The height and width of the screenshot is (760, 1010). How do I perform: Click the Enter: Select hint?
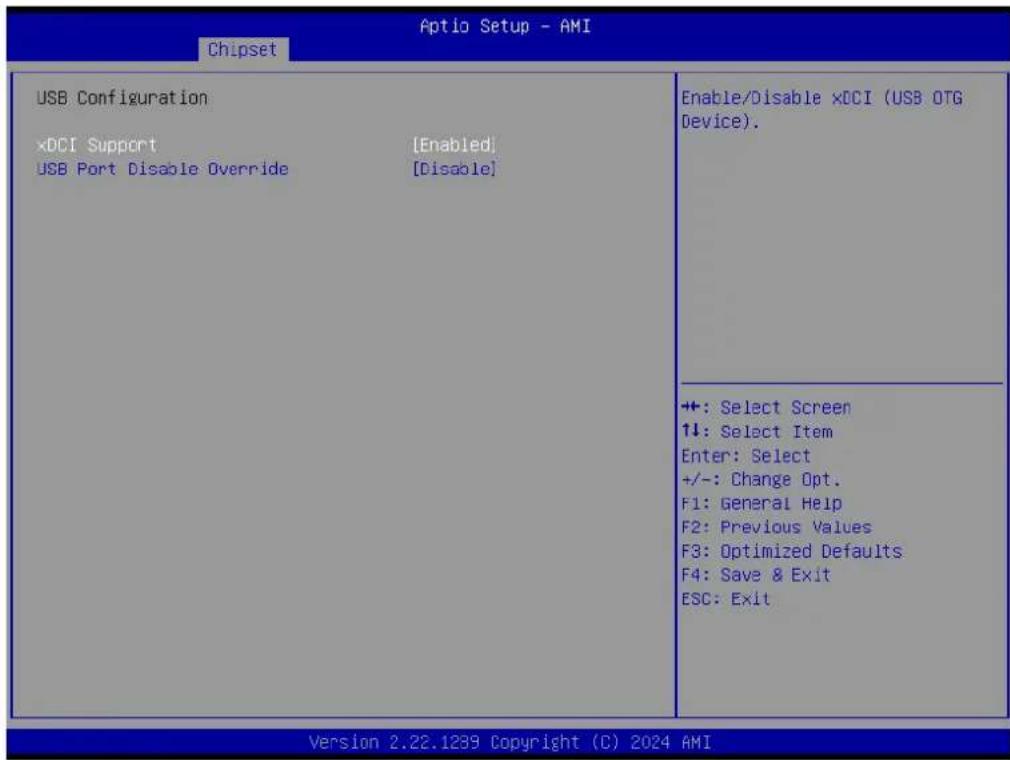746,456
